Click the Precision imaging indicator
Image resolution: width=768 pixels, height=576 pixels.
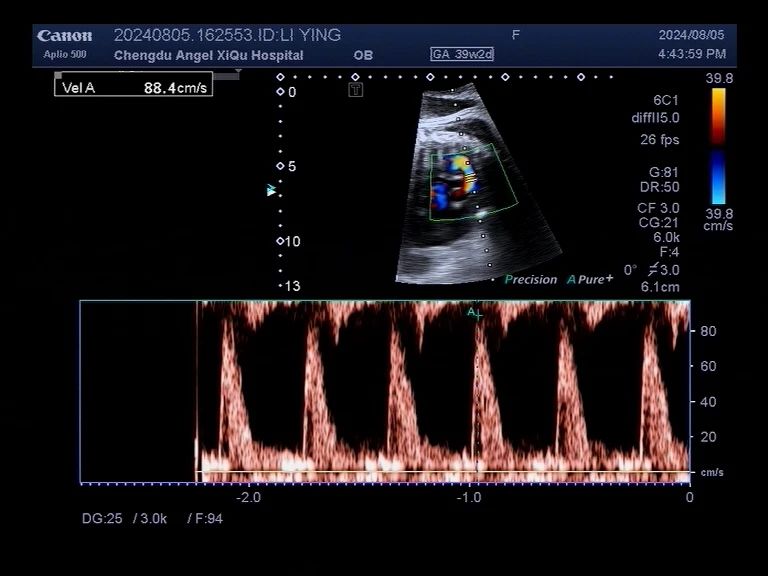click(x=531, y=280)
